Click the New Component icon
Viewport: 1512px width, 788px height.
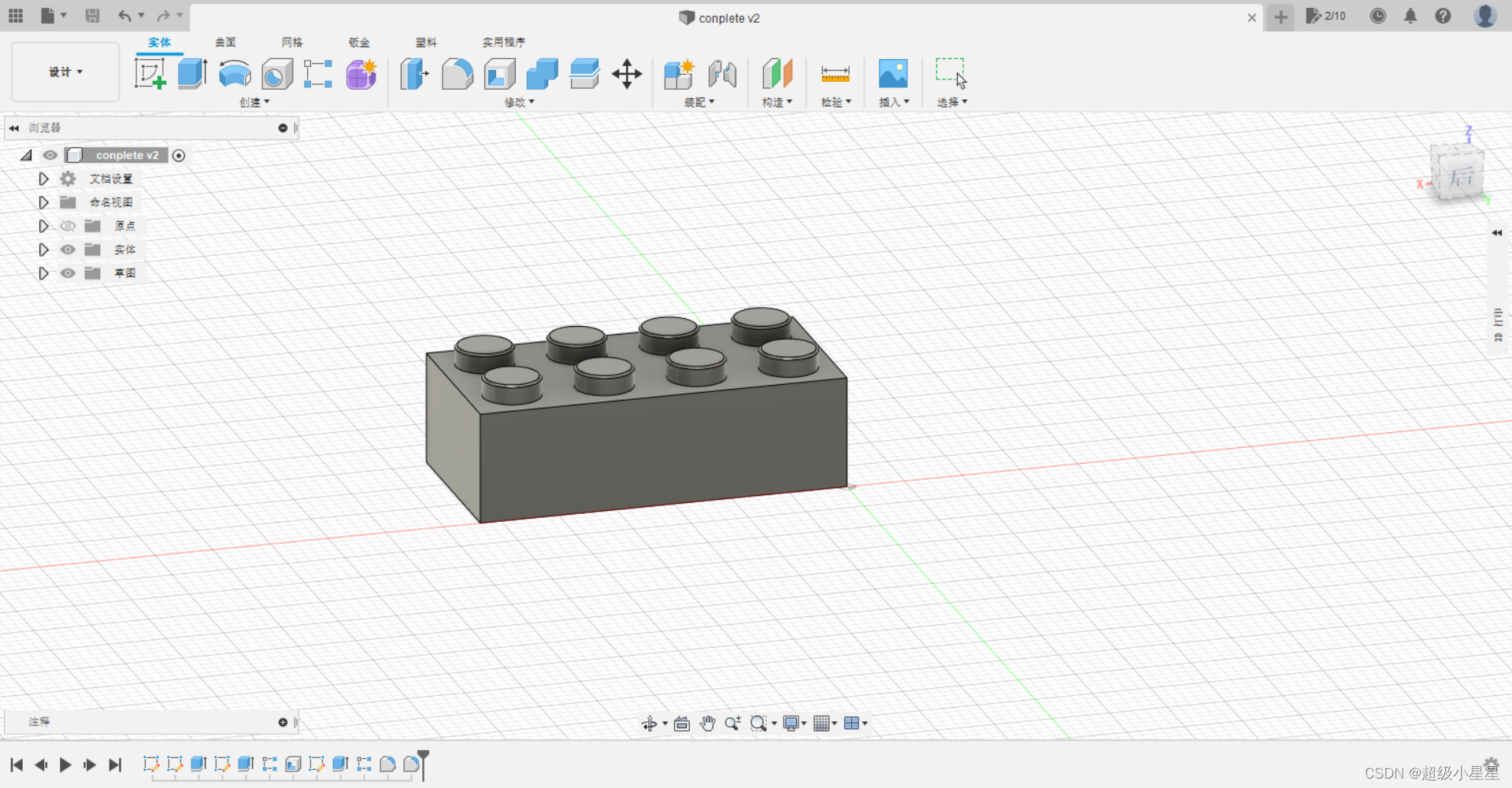tap(679, 74)
